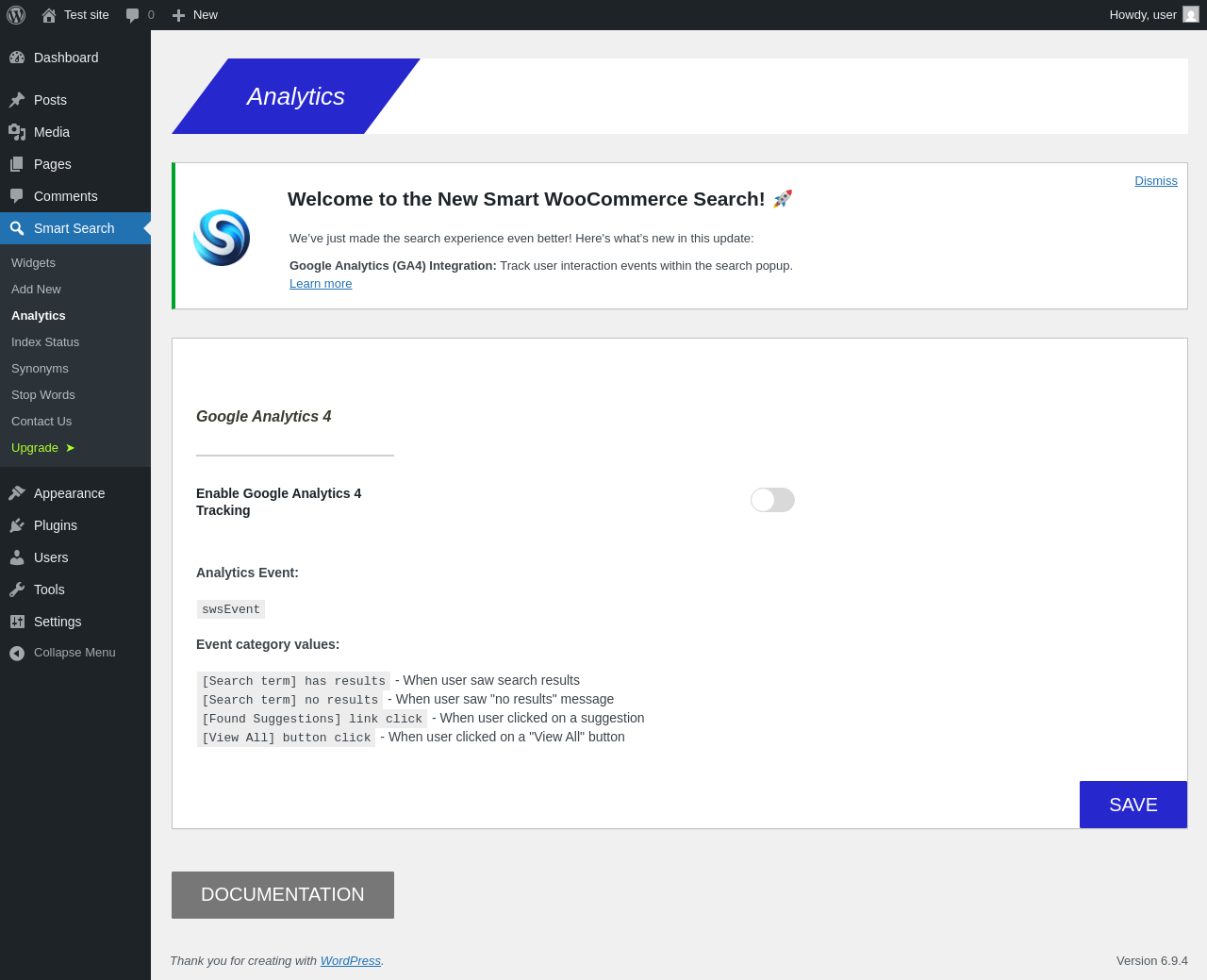Click Howdy, user account text
Viewport: 1207px width, 980px height.
(1143, 15)
